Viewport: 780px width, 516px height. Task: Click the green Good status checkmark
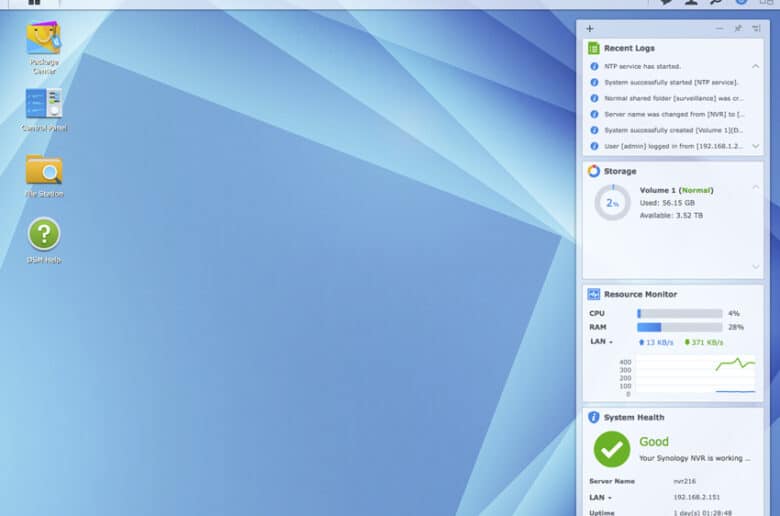(612, 449)
